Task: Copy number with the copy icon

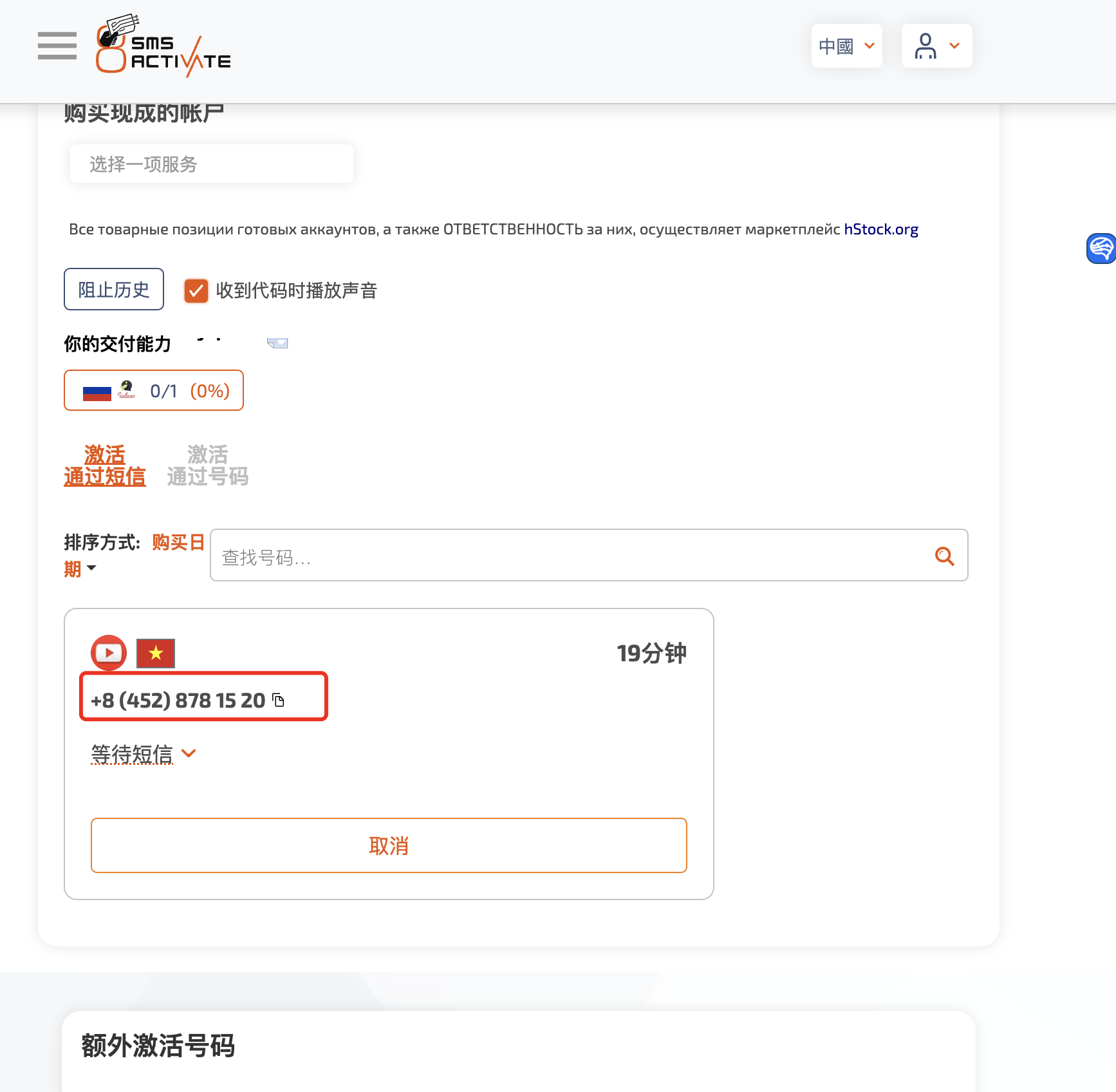Action: pyautogui.click(x=279, y=700)
